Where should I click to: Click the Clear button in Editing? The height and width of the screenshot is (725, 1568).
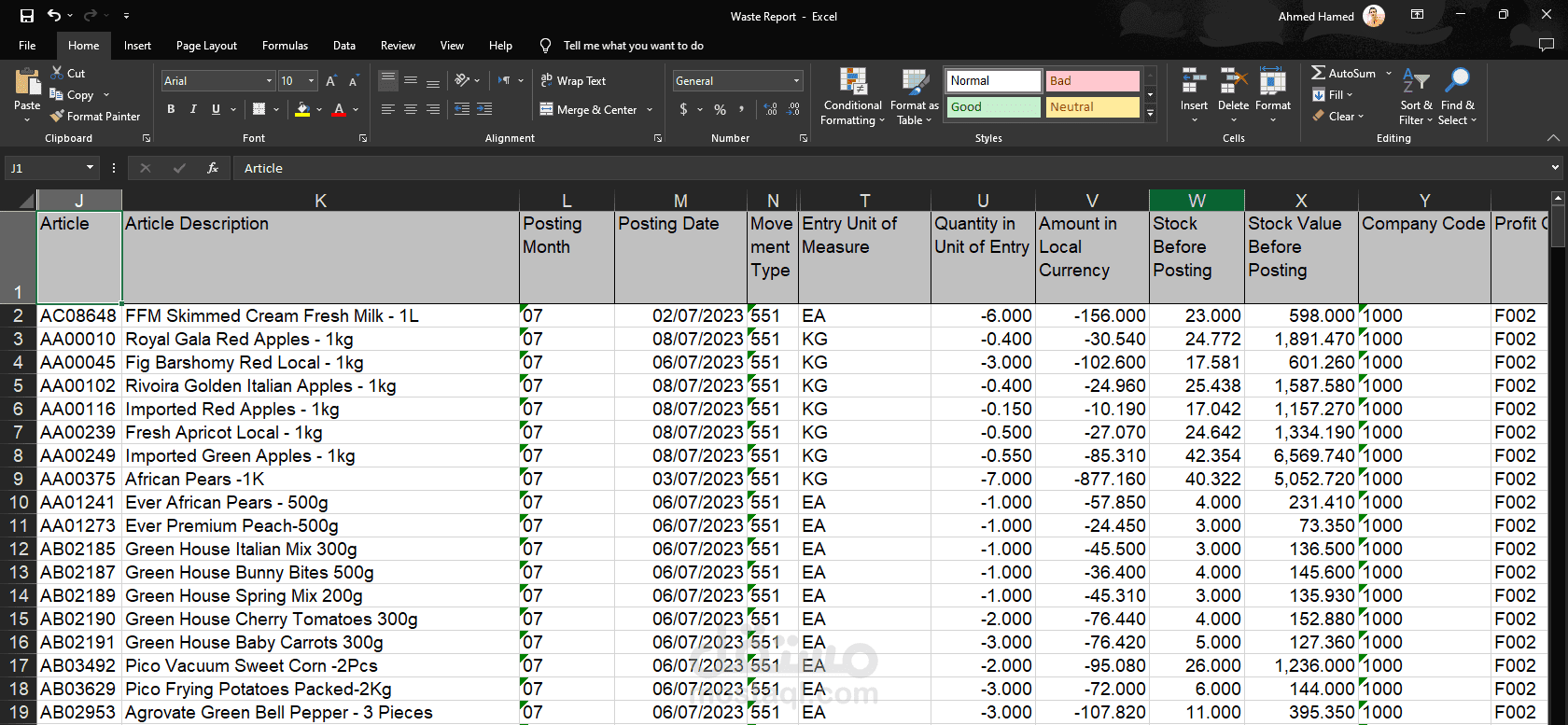1338,116
